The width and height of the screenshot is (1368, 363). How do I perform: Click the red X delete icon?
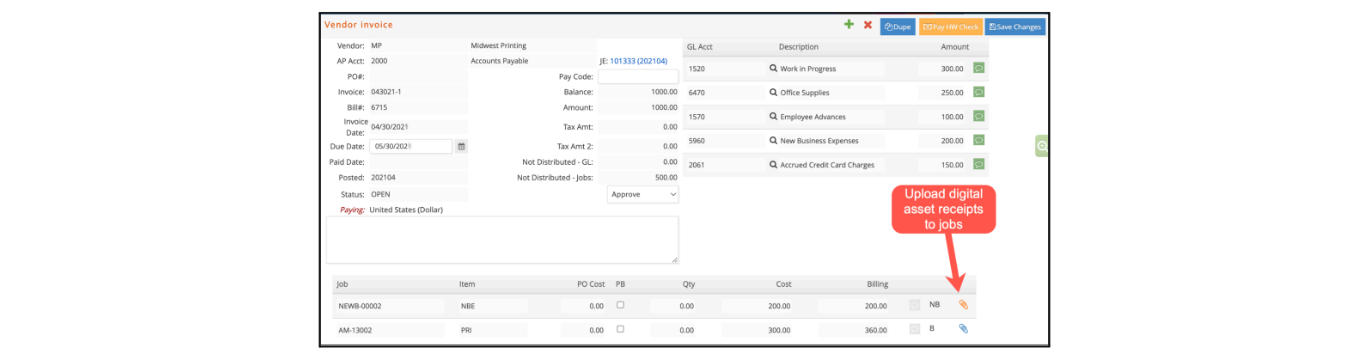point(868,25)
